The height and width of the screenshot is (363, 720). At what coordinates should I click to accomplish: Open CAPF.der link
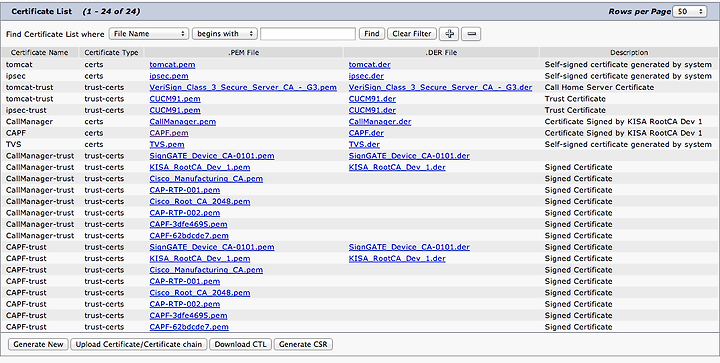click(x=366, y=133)
